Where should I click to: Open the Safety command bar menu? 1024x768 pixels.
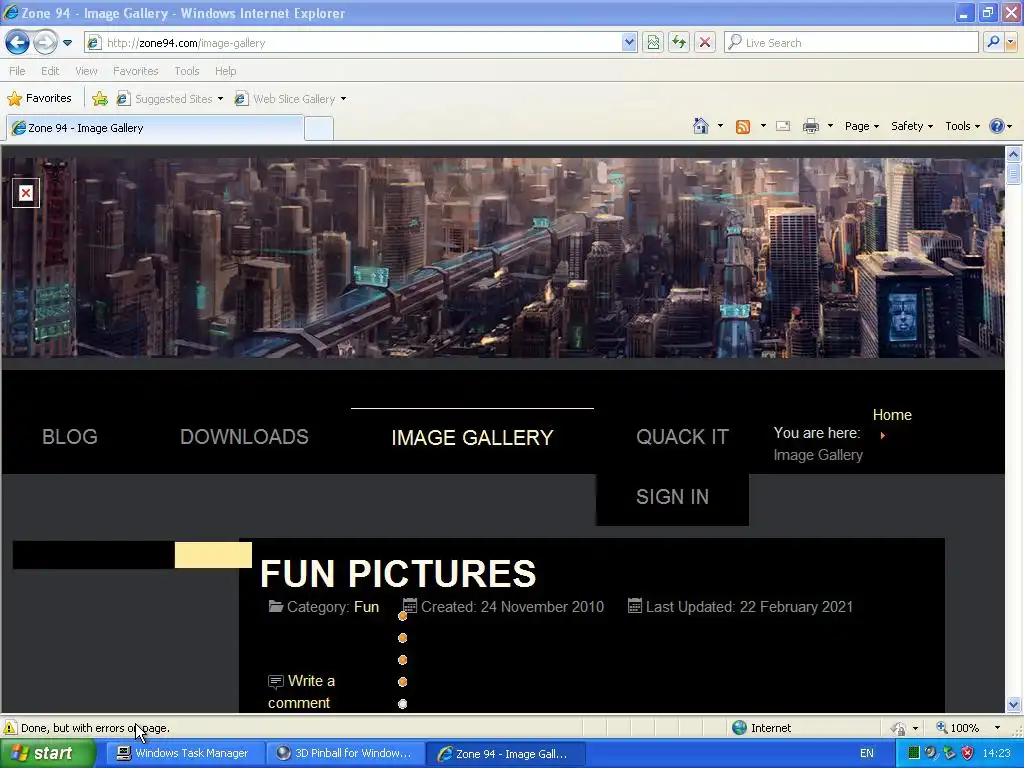point(912,126)
